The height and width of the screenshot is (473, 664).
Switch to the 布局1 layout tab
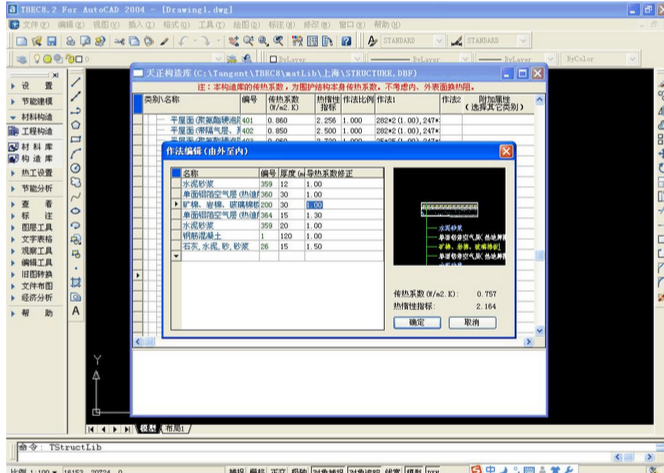point(175,429)
